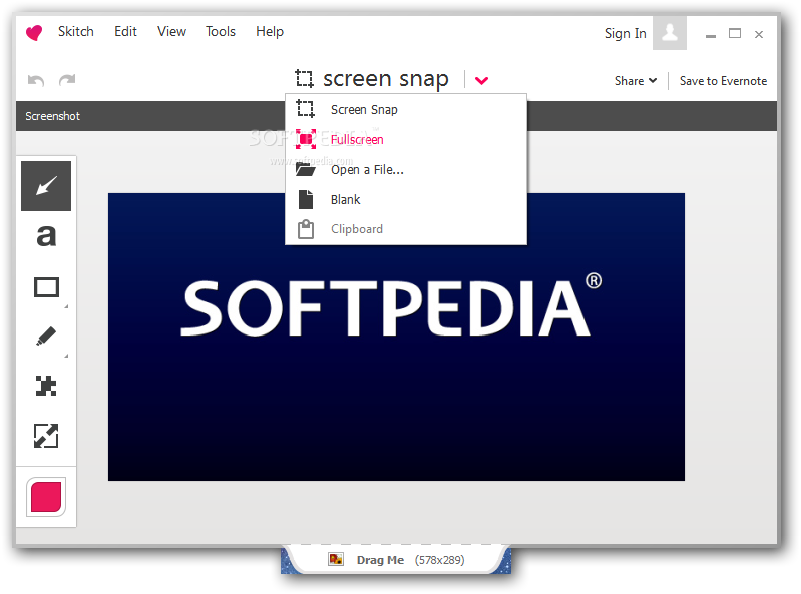
Task: Expand the Share dropdown
Action: 636,81
